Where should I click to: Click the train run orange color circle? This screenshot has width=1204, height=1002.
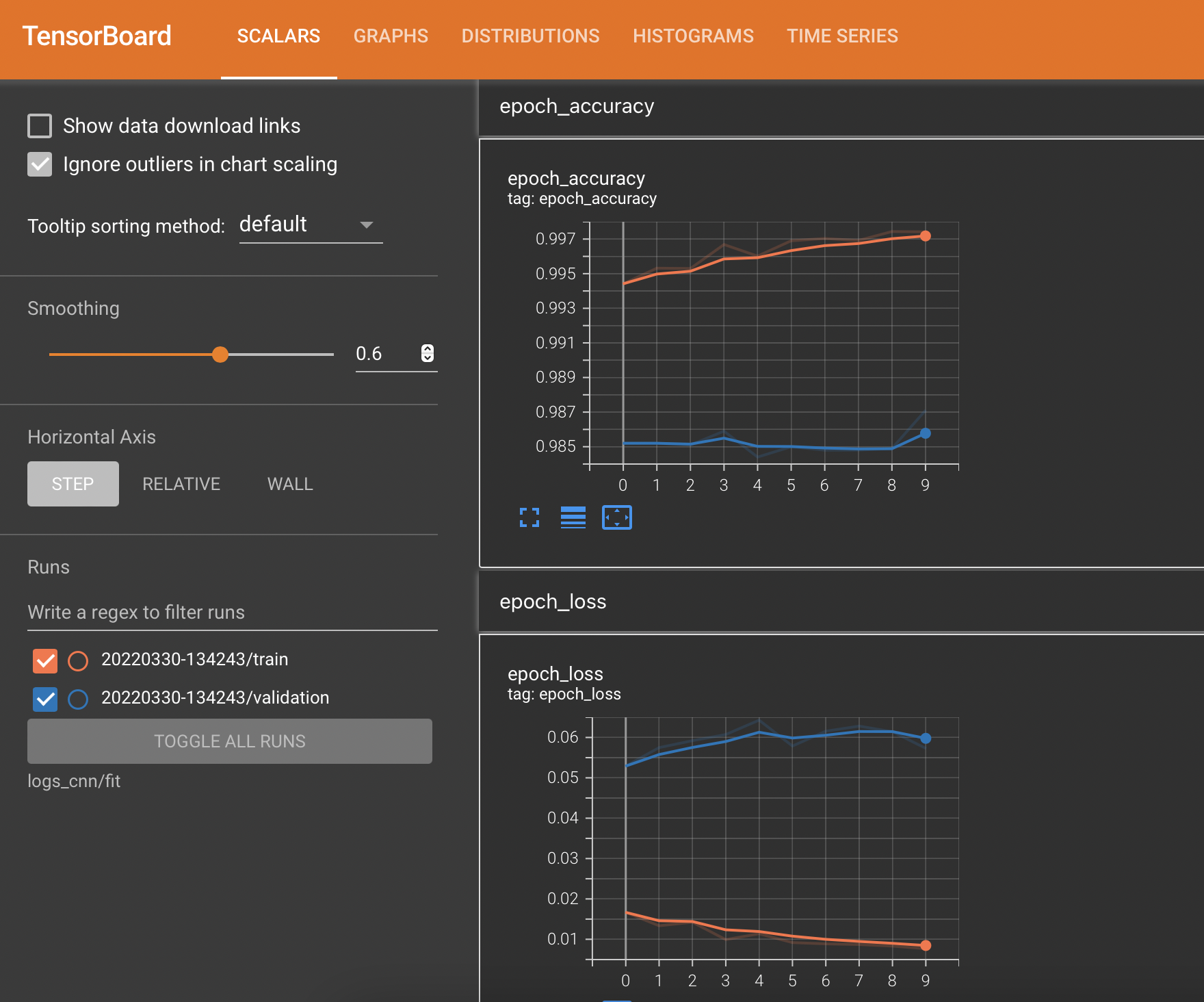tap(78, 660)
